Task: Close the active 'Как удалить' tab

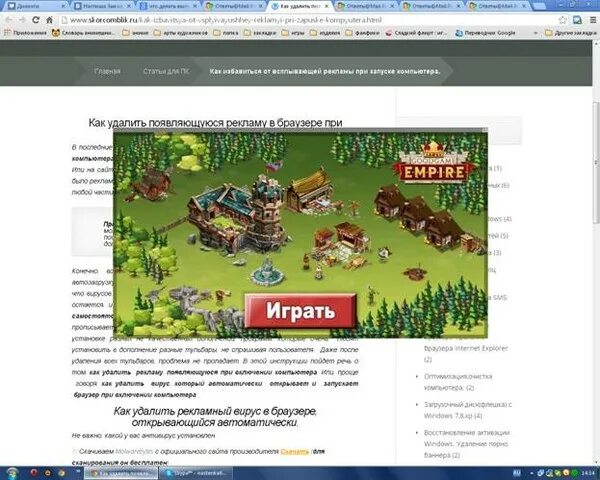Action: (x=327, y=7)
